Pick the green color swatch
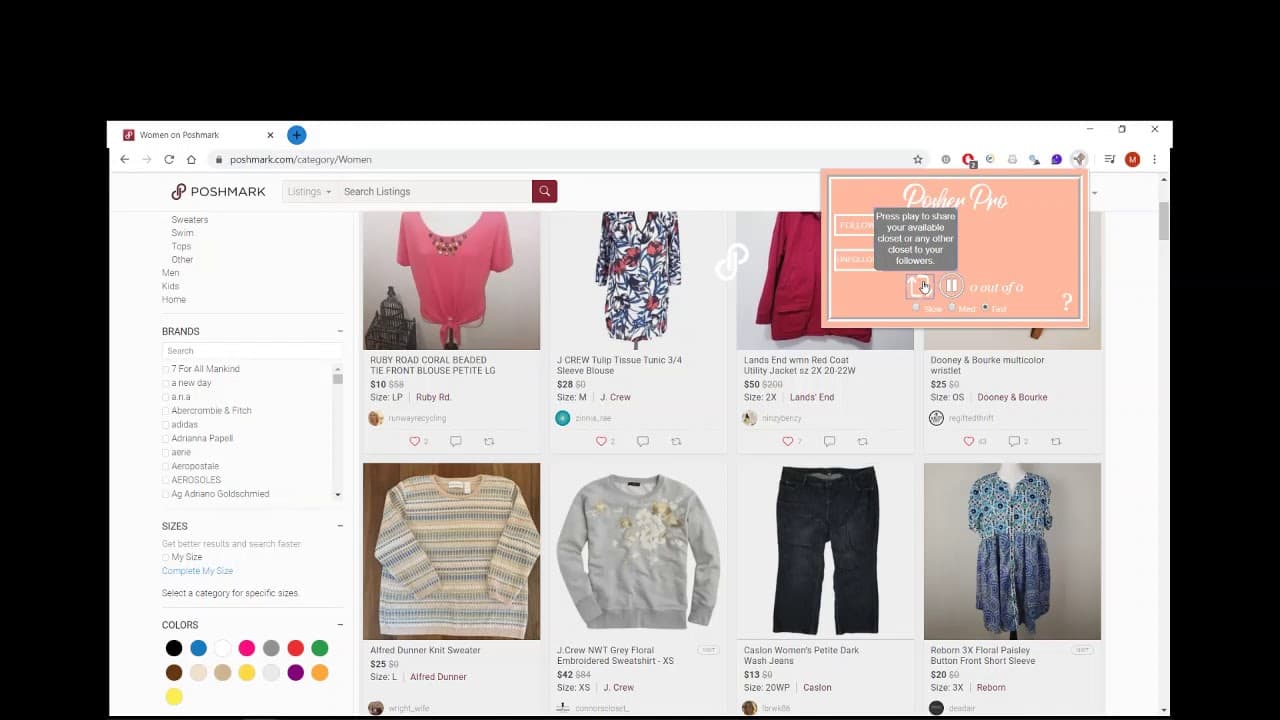1280x720 pixels. [320, 648]
